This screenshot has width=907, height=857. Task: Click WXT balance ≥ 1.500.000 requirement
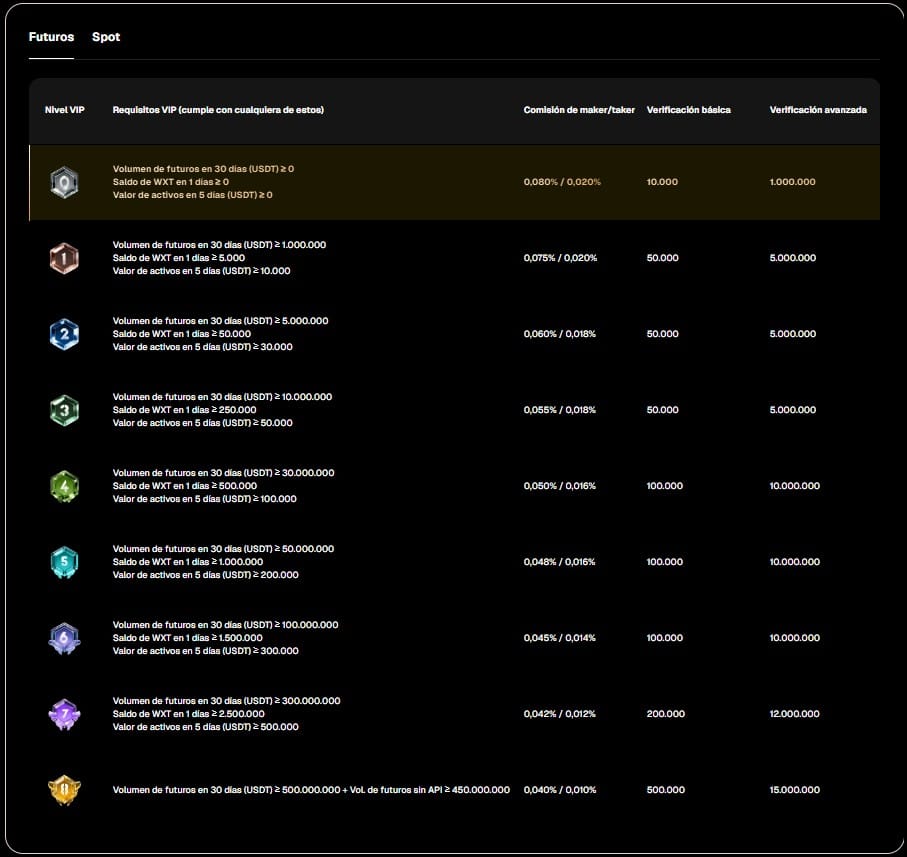(187, 638)
